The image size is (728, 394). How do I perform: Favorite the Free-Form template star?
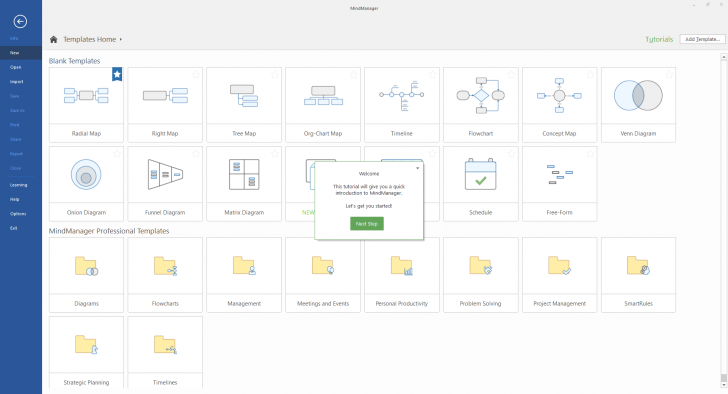pyautogui.click(x=591, y=153)
